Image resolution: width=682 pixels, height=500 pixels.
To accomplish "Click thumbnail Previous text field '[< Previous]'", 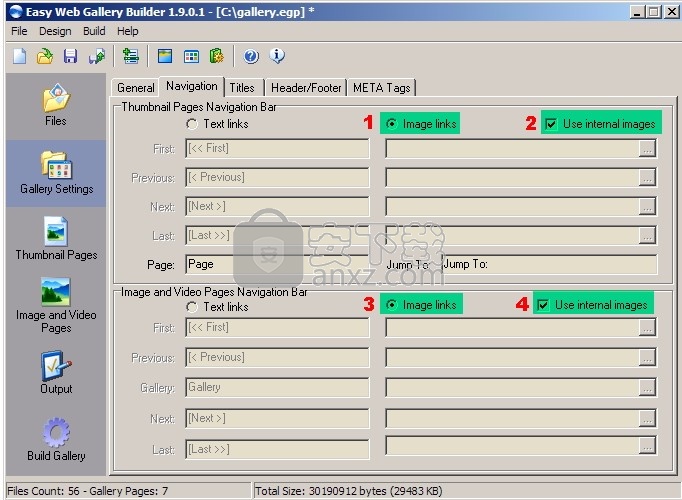I will click(x=277, y=177).
